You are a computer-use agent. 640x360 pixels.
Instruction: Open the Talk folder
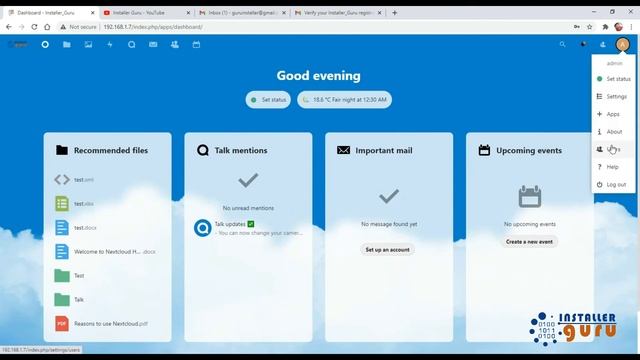pos(107,300)
